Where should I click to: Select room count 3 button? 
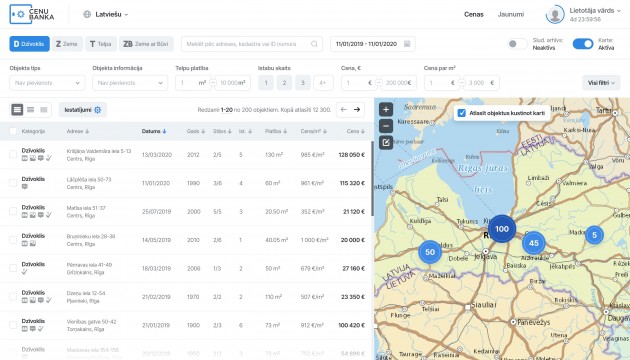[303, 83]
